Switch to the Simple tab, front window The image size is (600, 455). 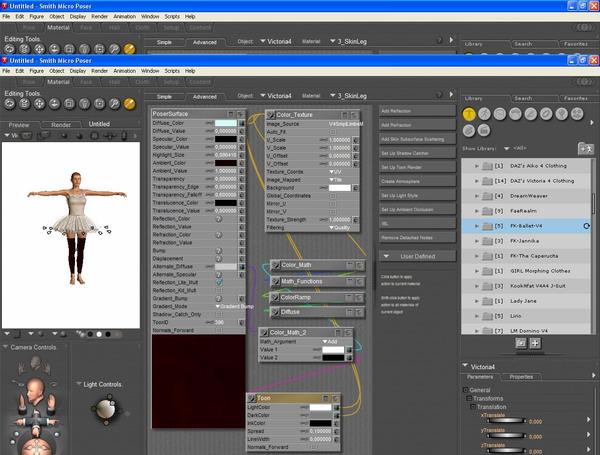tap(164, 97)
